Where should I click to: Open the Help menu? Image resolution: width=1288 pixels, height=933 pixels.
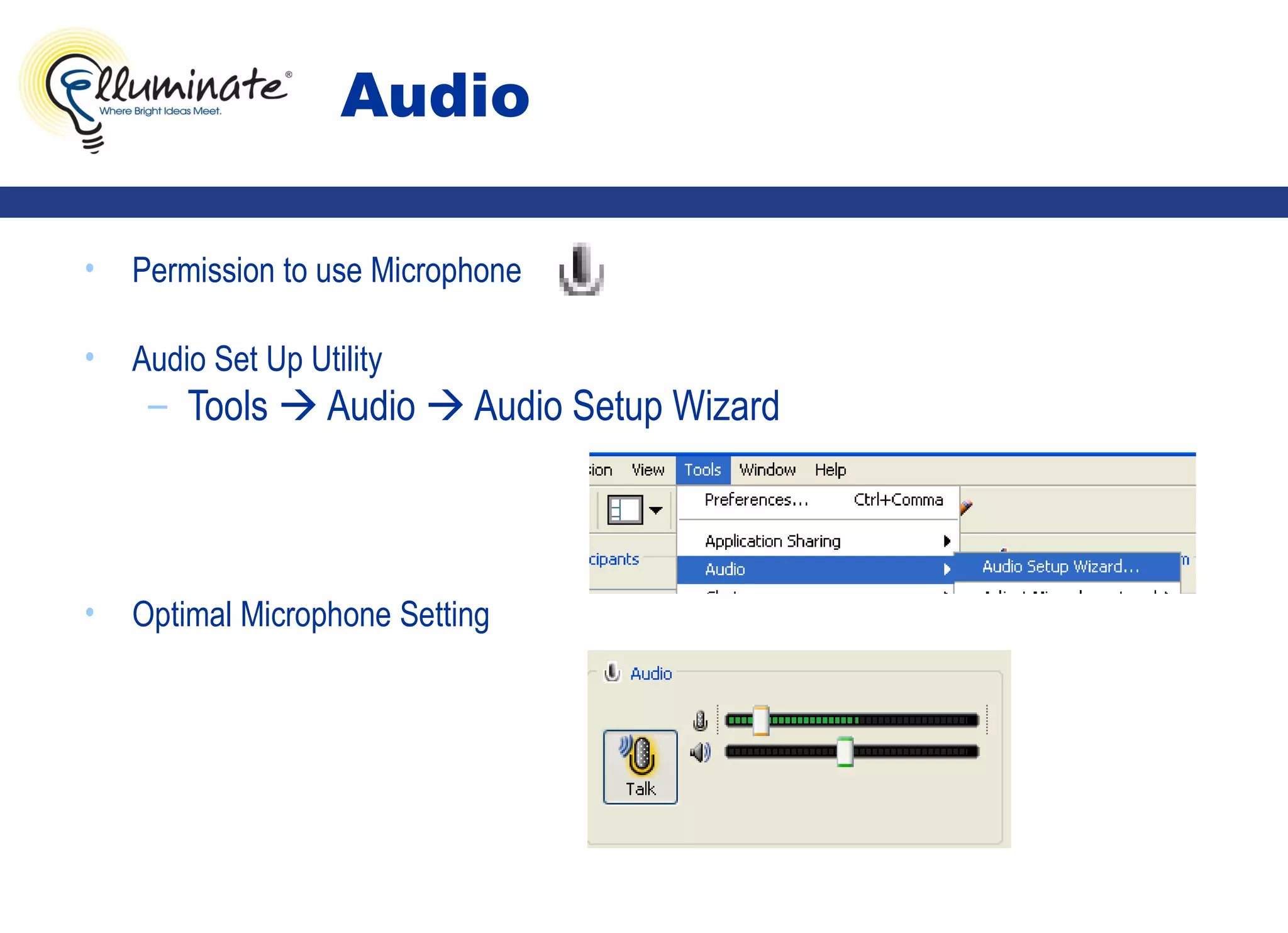coord(830,470)
